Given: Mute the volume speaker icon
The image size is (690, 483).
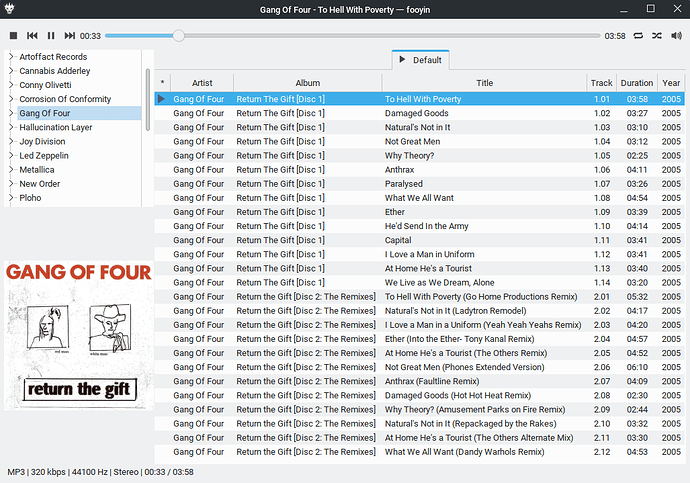Looking at the screenshot, I should click(x=676, y=35).
